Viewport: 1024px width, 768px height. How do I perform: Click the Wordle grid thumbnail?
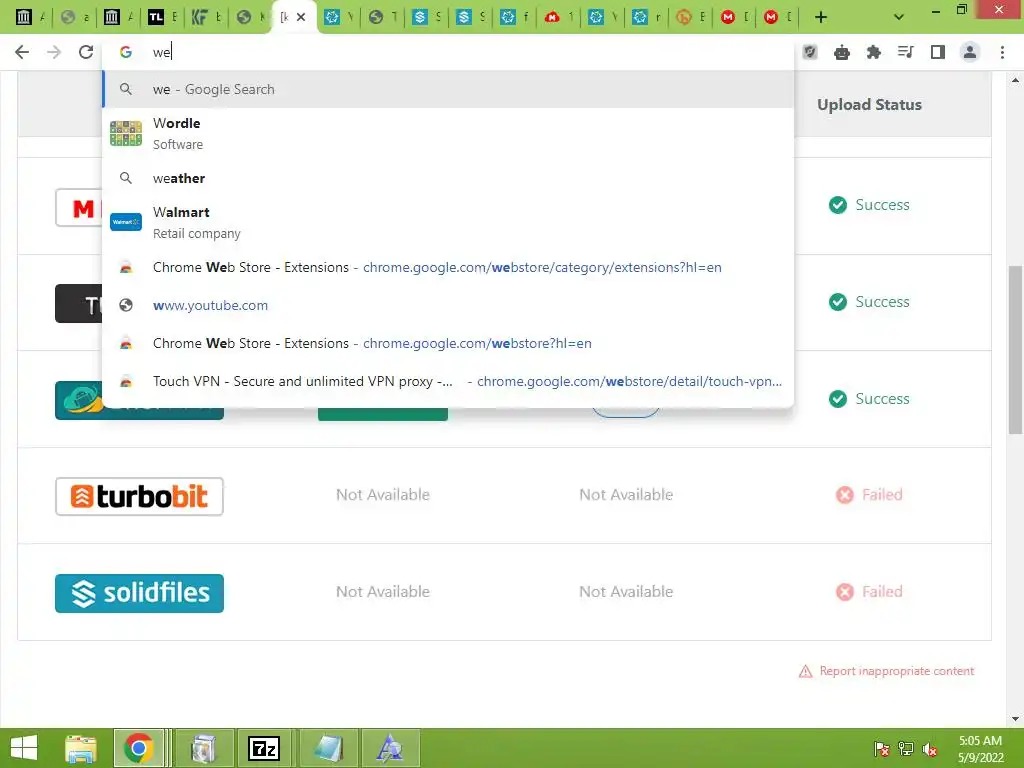coord(126,133)
